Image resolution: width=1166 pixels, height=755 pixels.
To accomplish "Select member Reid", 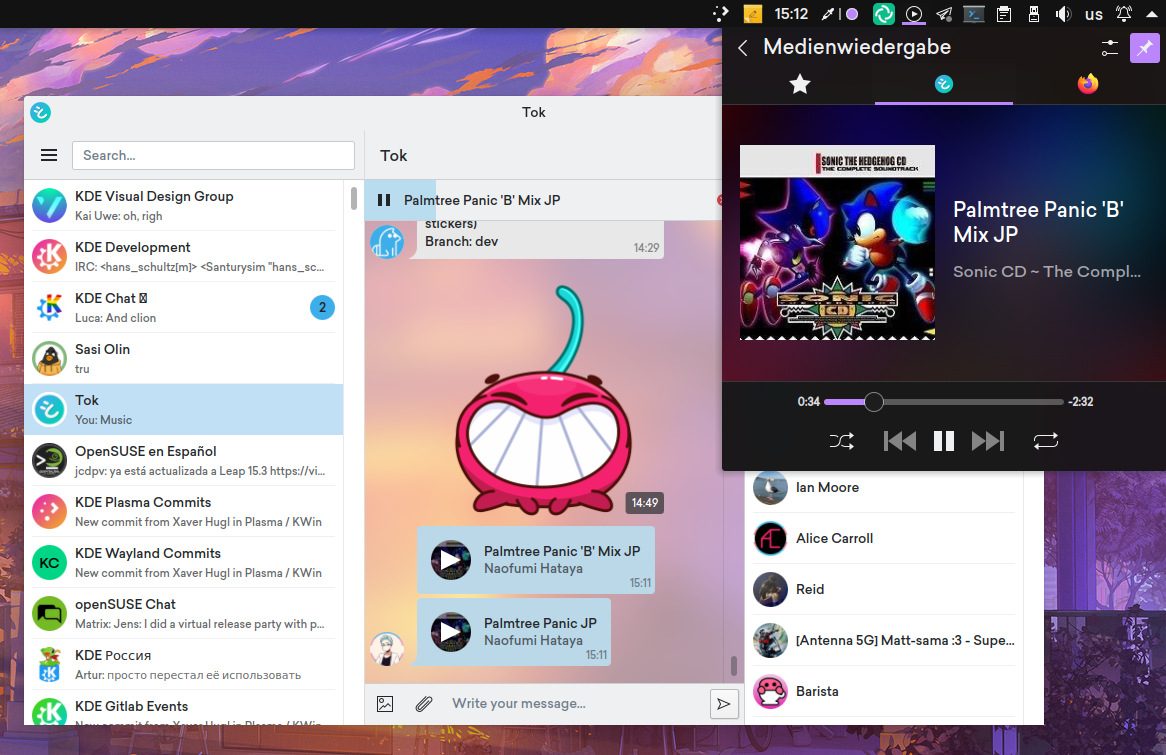I will point(883,590).
